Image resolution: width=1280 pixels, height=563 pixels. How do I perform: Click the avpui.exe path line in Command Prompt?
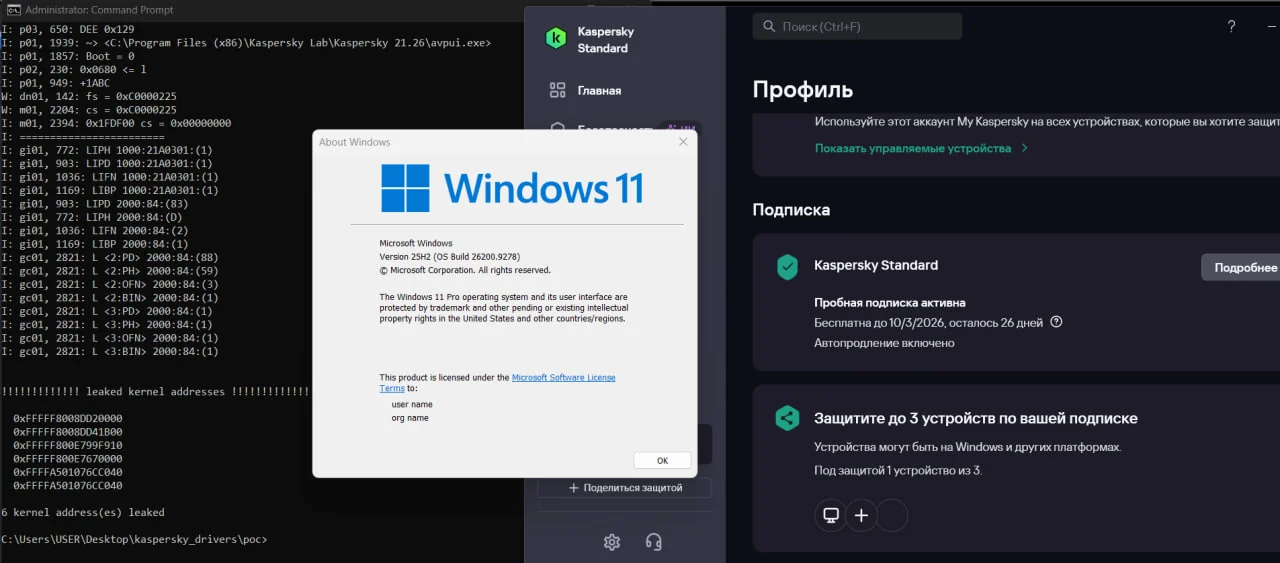(x=246, y=43)
